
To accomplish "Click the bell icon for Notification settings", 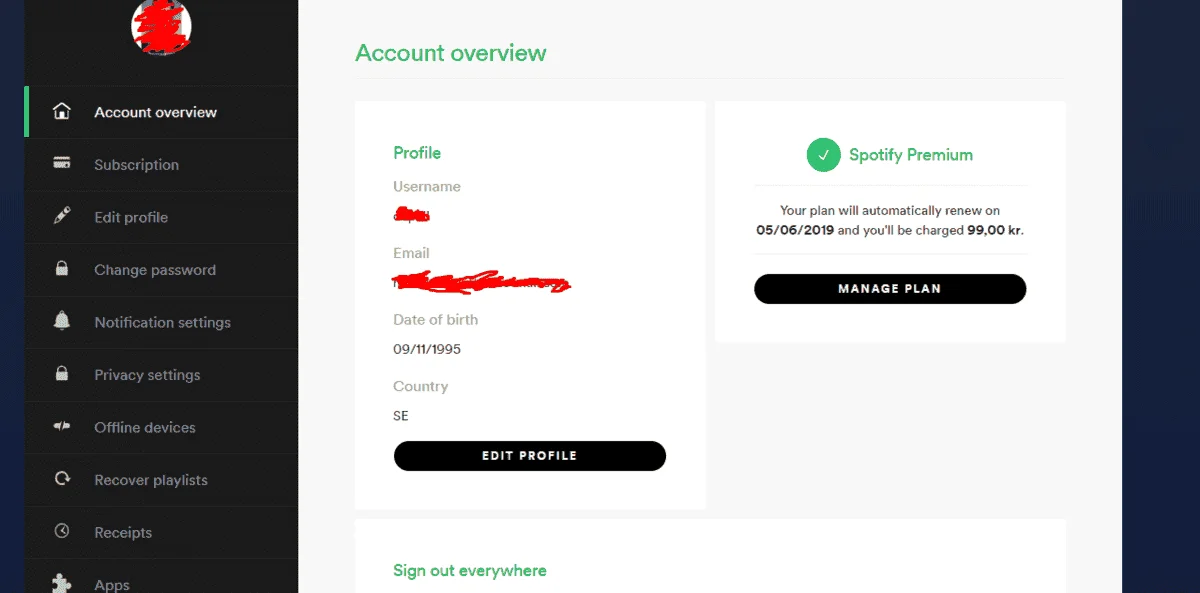I will tap(62, 321).
